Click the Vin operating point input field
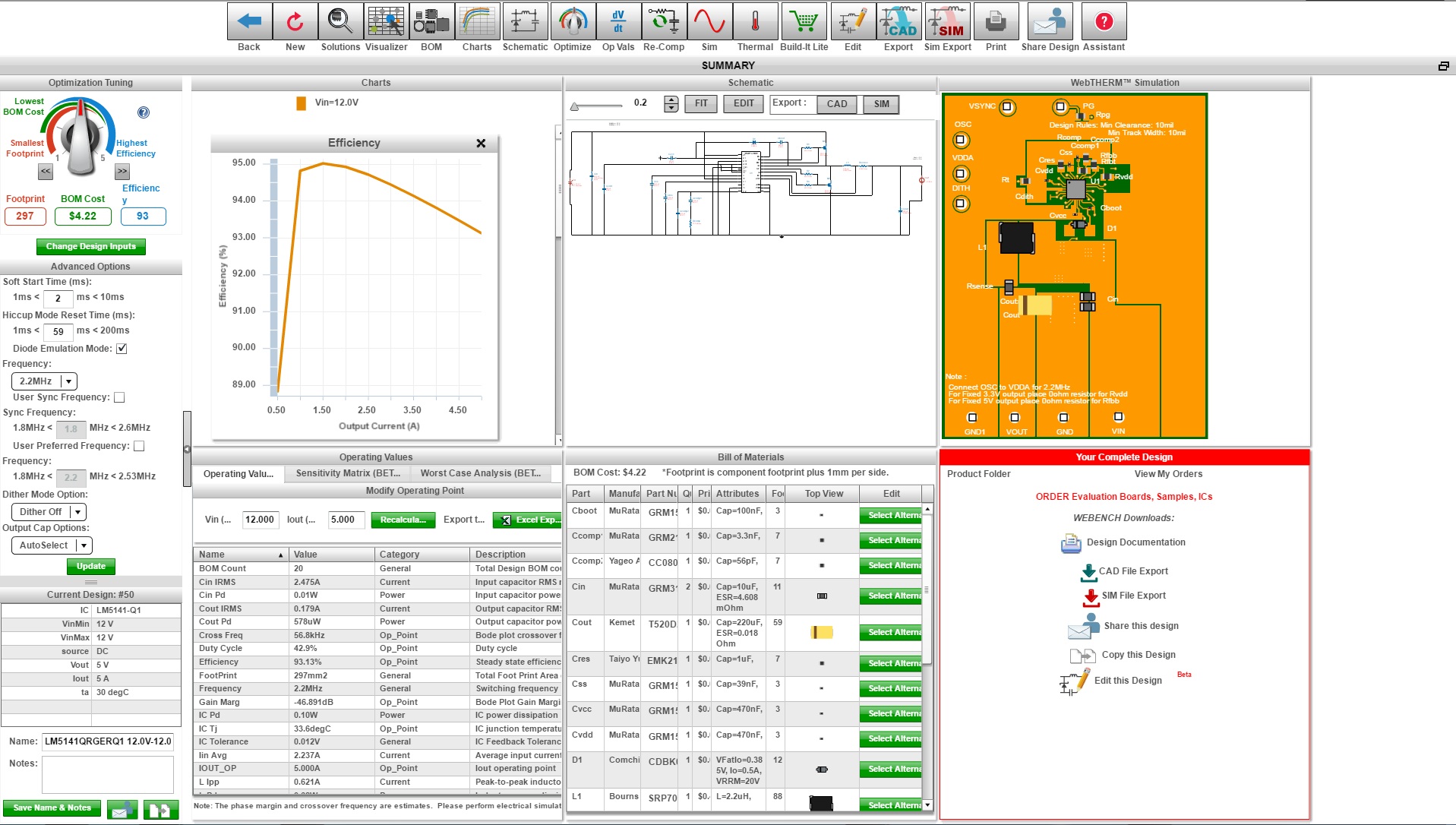The height and width of the screenshot is (825, 1456). 260,520
